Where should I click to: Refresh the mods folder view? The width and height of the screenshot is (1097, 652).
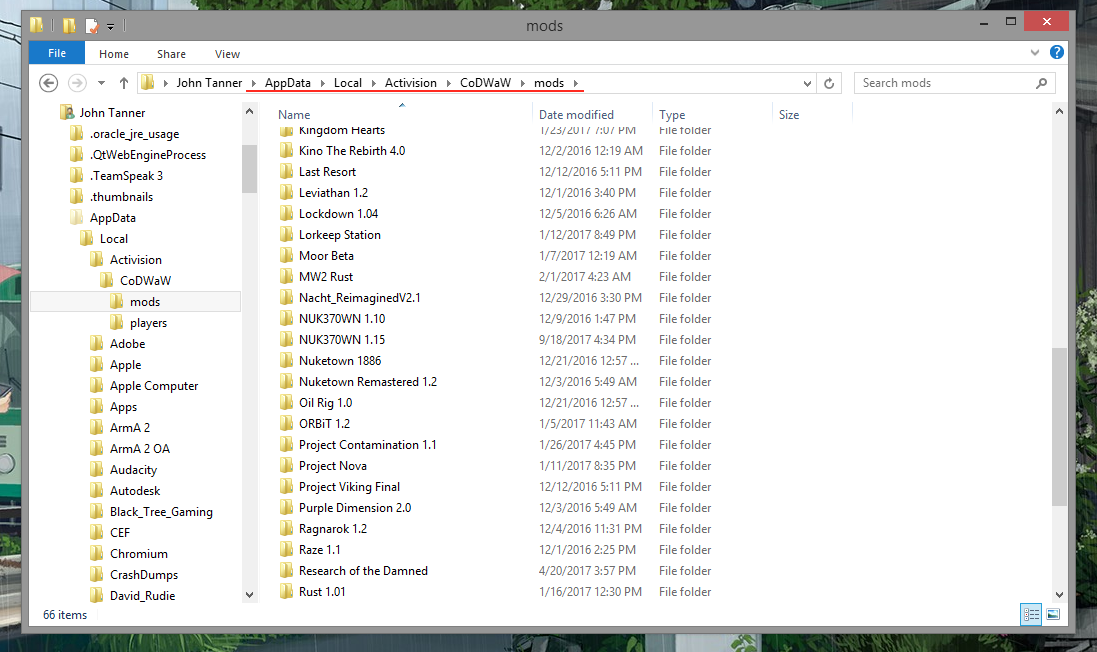pos(829,83)
